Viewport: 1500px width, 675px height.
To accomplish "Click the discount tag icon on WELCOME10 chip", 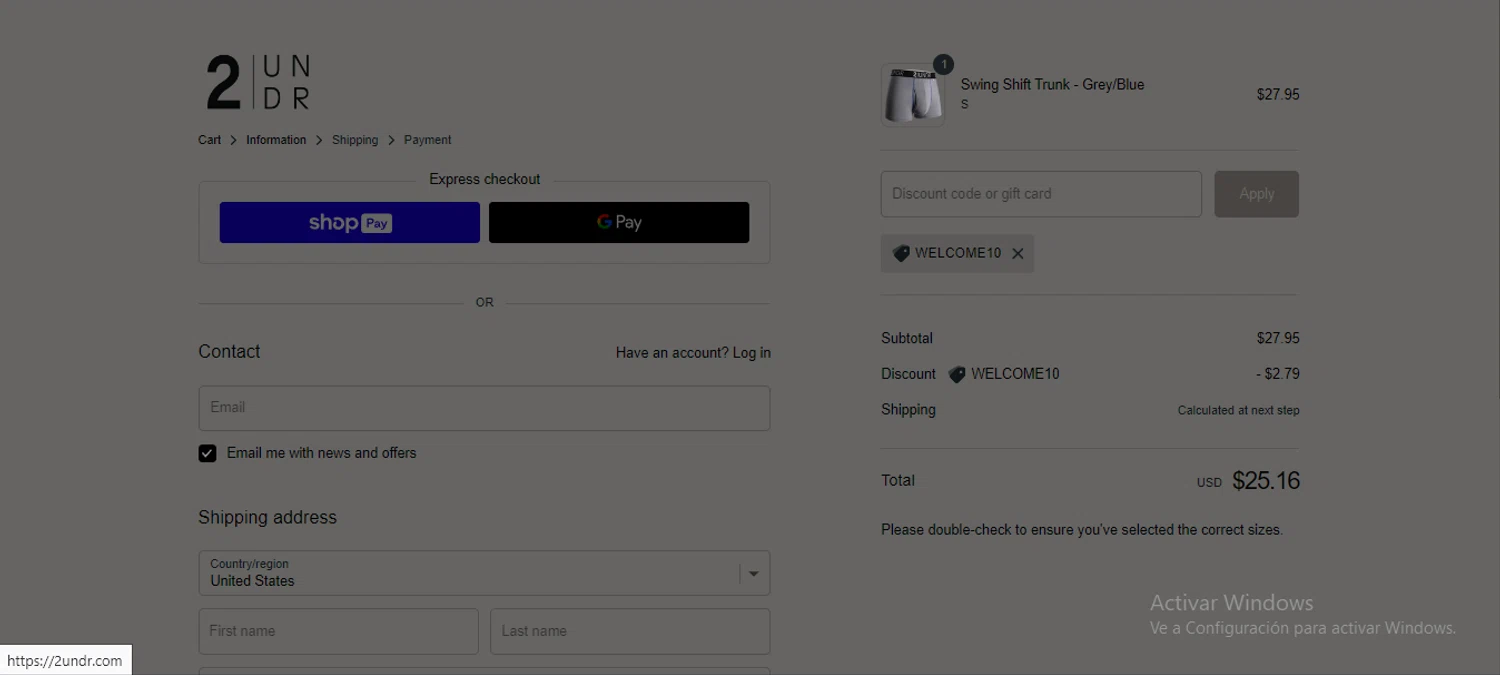I will click(x=901, y=254).
